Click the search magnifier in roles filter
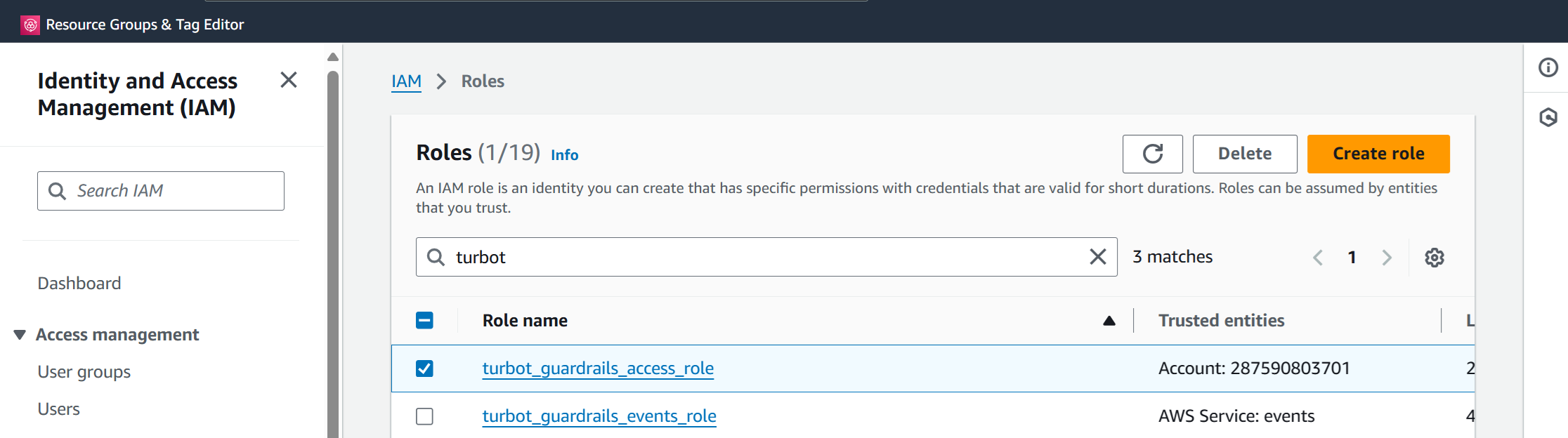The image size is (1568, 438). 436,257
